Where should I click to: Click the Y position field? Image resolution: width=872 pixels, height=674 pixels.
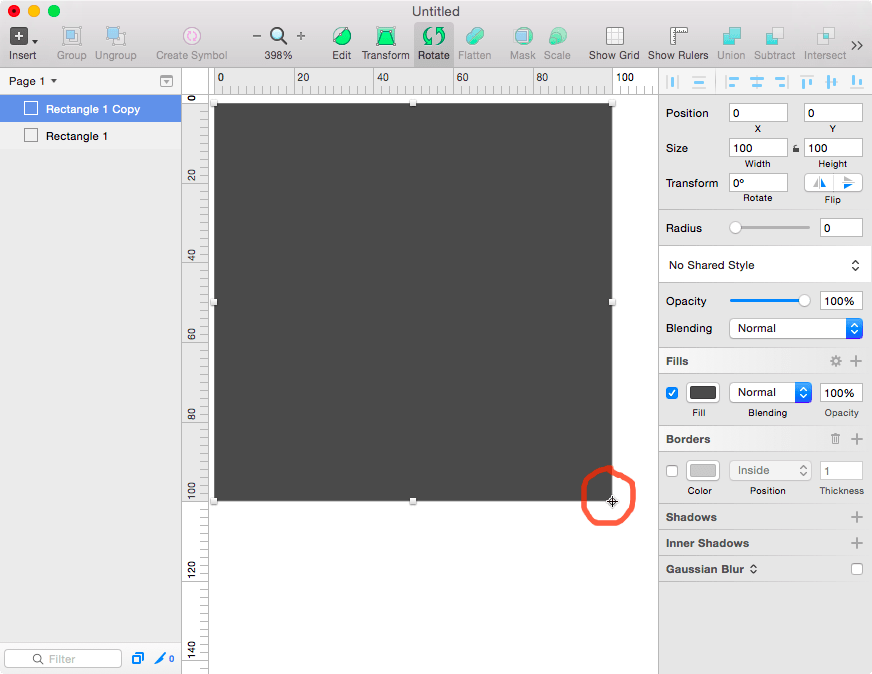pyautogui.click(x=833, y=113)
